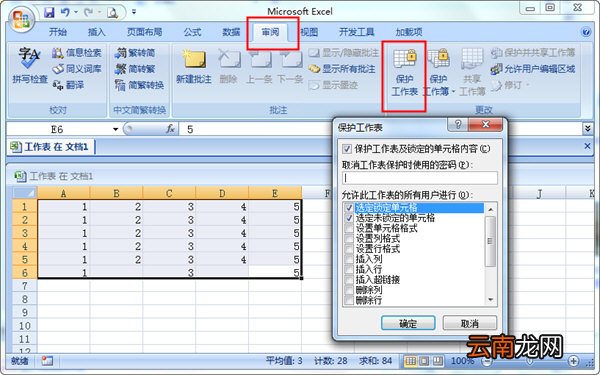Viewport: 600px width, 375px height.
Task: Open Protect Workbook dropdown arrow
Action: point(453,92)
